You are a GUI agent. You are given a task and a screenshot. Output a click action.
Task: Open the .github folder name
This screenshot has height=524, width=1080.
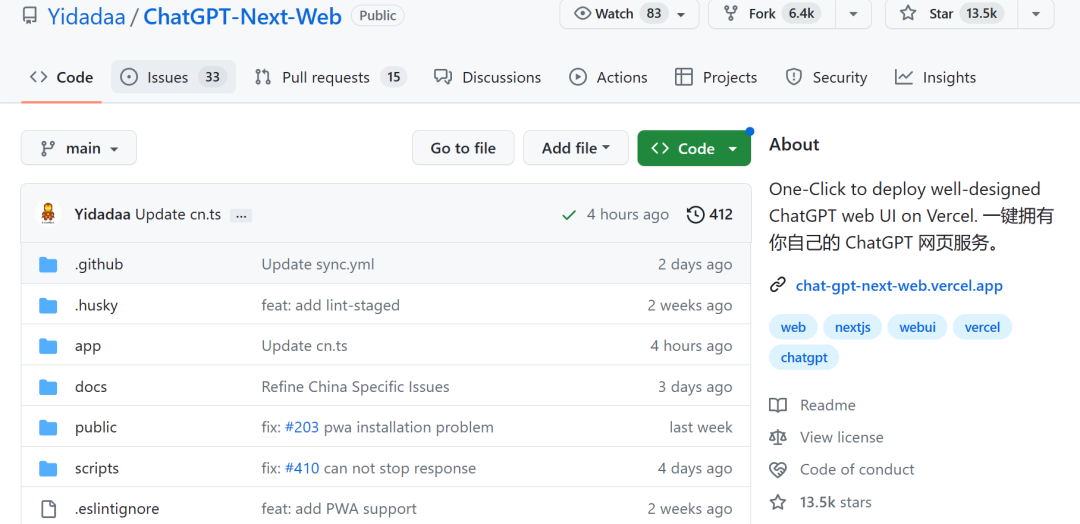click(98, 264)
